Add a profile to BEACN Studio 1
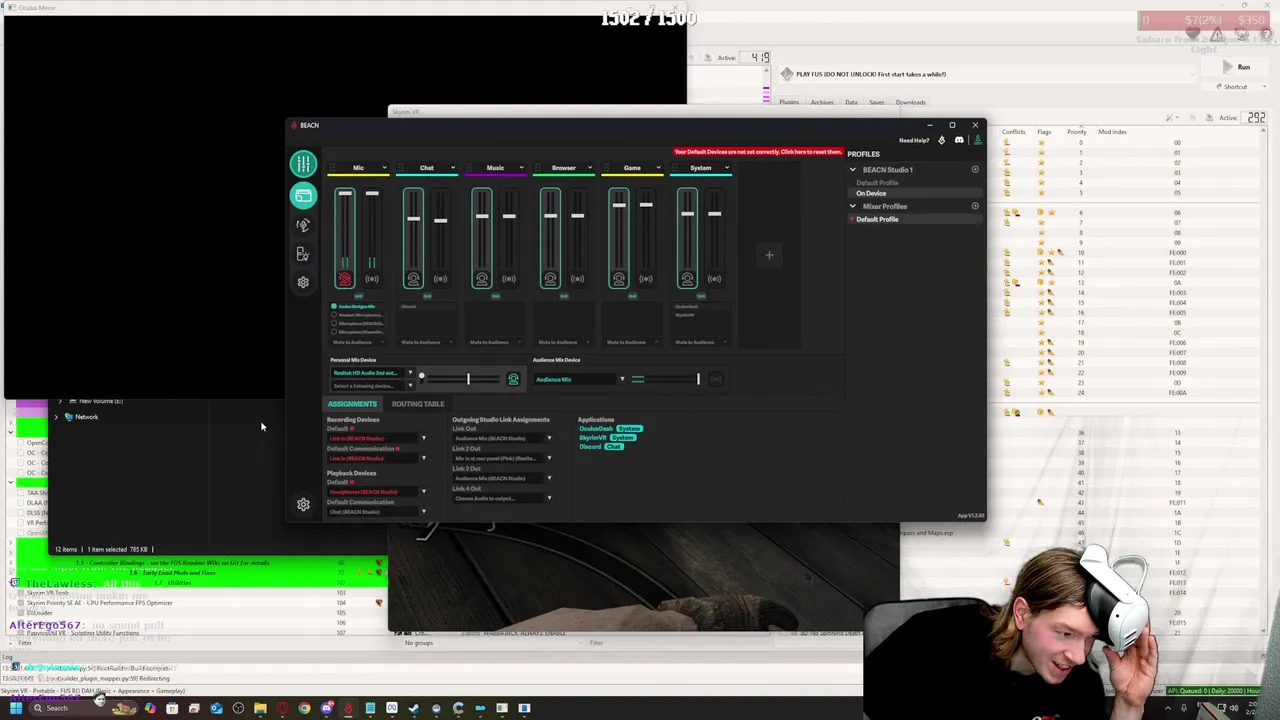This screenshot has width=1280, height=720. tap(975, 169)
